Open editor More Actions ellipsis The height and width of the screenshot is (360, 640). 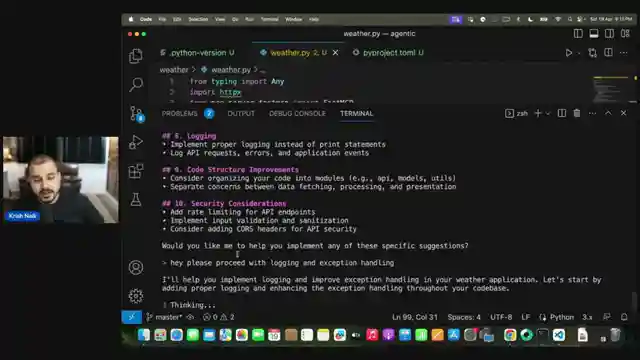pos(623,53)
